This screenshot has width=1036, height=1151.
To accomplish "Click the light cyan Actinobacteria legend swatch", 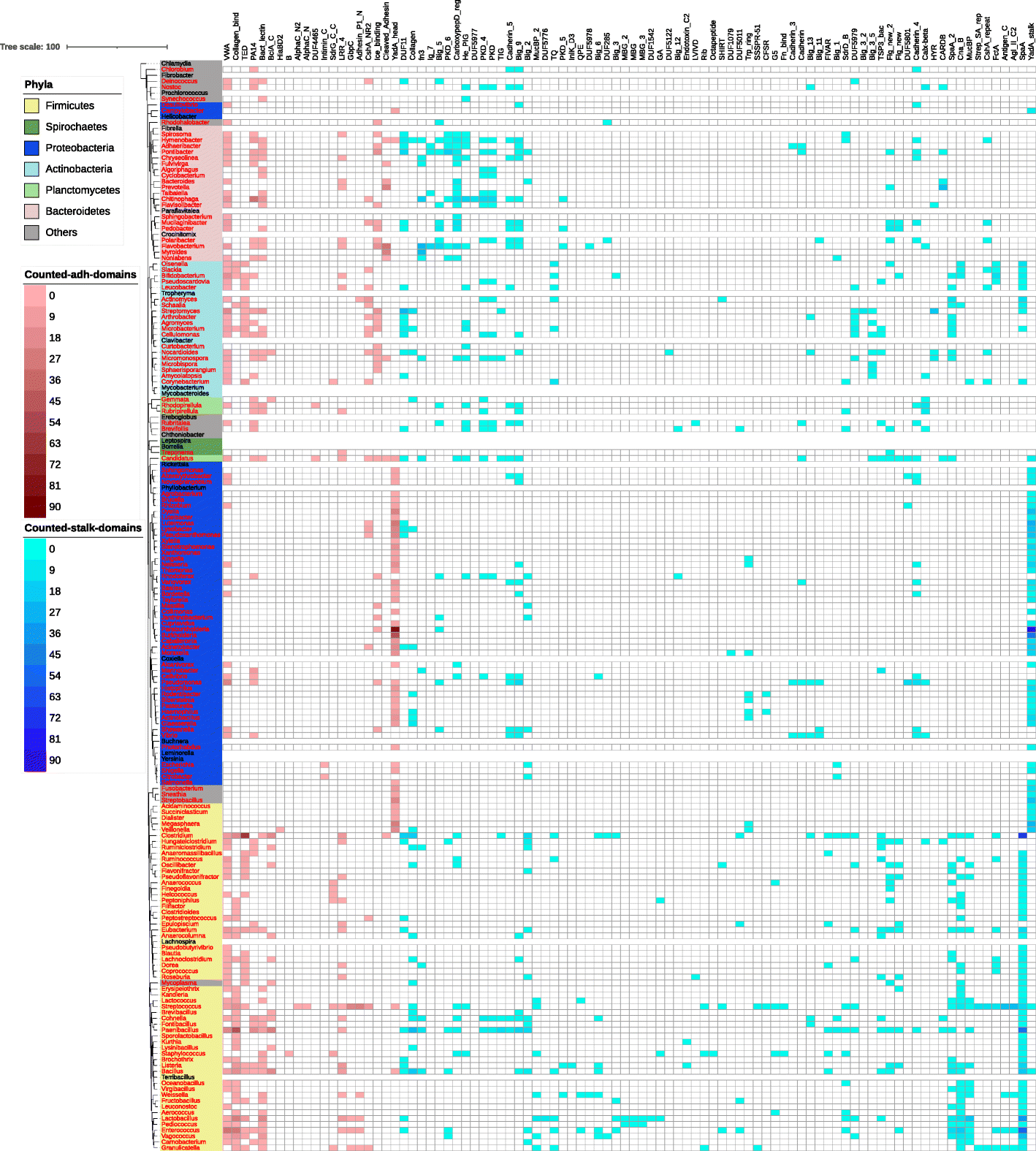I will tap(31, 170).
